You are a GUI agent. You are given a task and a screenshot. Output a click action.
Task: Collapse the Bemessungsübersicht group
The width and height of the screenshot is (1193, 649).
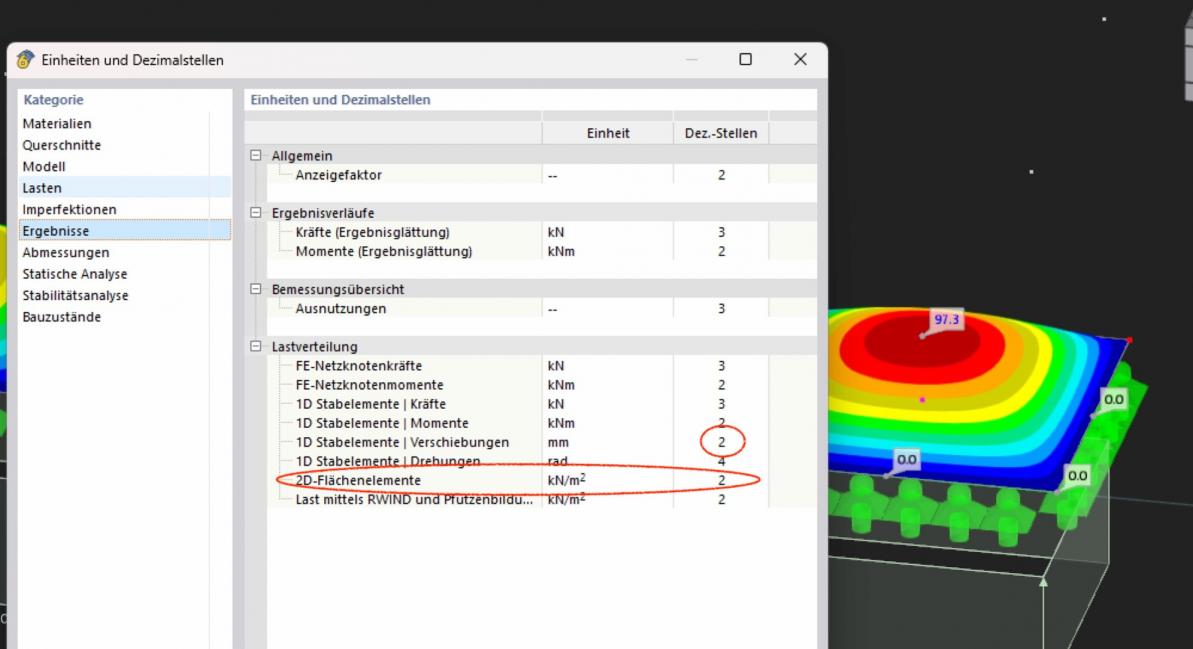pyautogui.click(x=256, y=289)
